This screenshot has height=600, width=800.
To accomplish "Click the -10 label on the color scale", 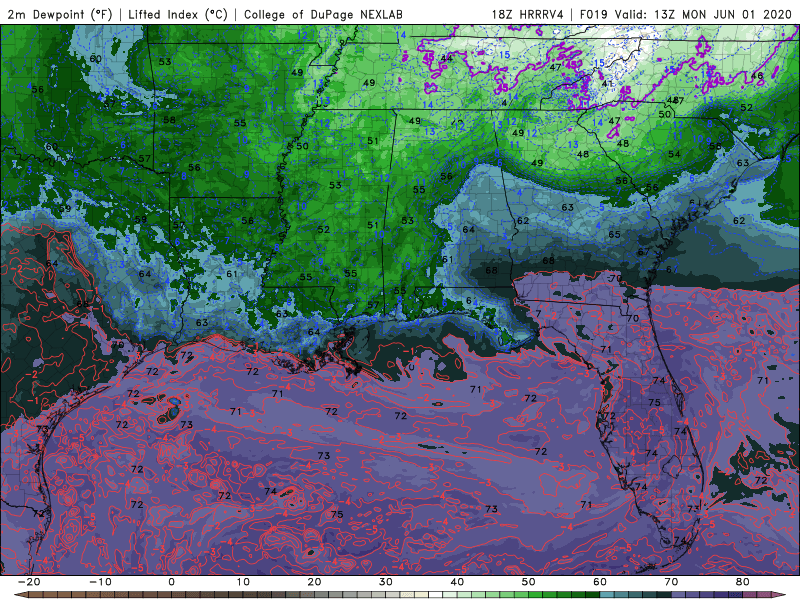I will point(100,582).
